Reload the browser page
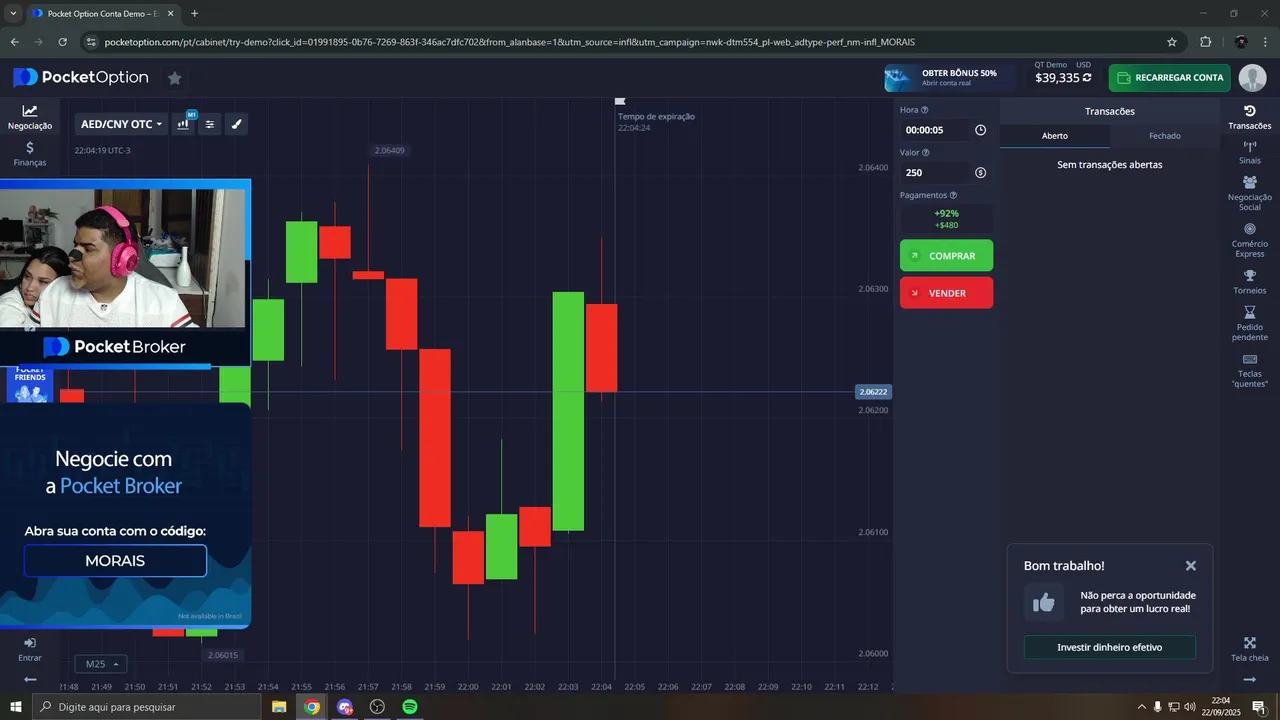This screenshot has width=1280, height=720. (63, 42)
